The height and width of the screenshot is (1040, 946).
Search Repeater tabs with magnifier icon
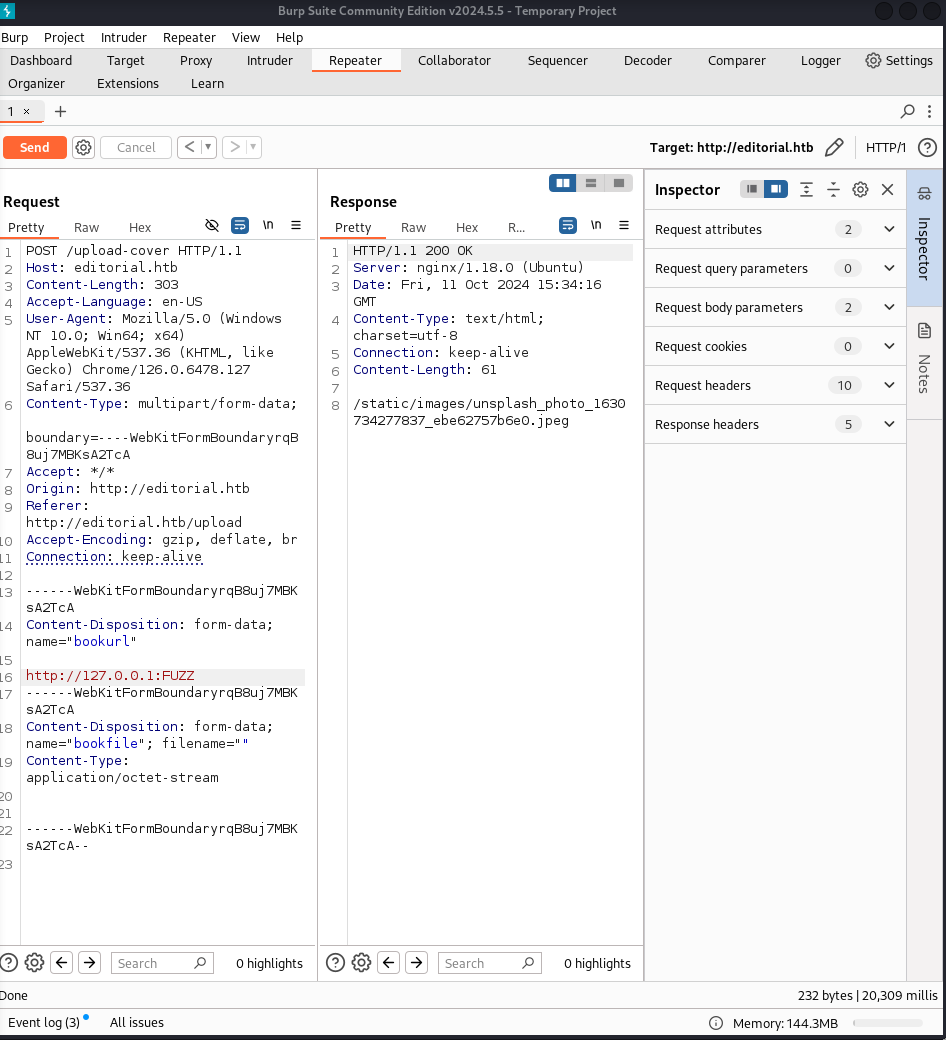pyautogui.click(x=907, y=111)
